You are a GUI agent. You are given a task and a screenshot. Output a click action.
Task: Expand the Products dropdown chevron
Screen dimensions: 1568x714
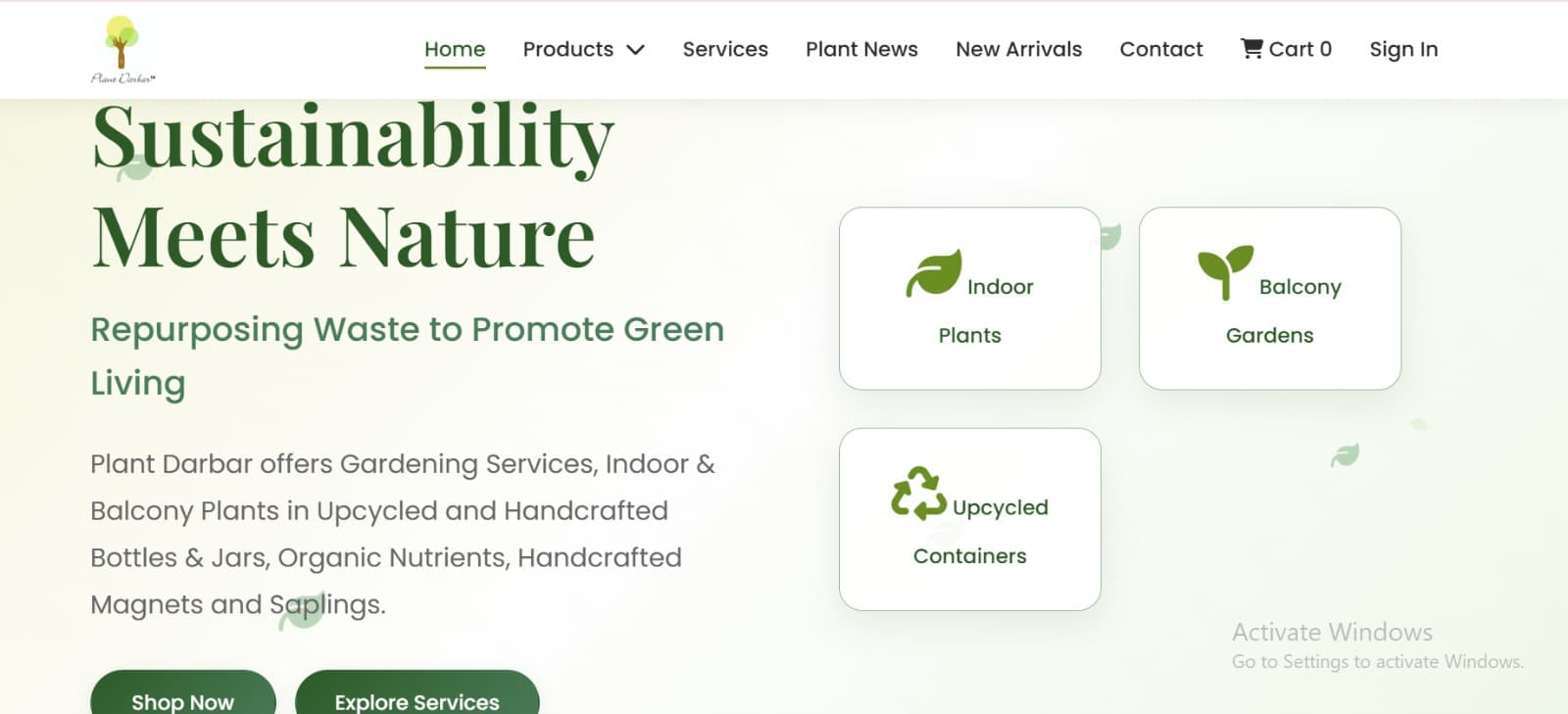(x=635, y=50)
